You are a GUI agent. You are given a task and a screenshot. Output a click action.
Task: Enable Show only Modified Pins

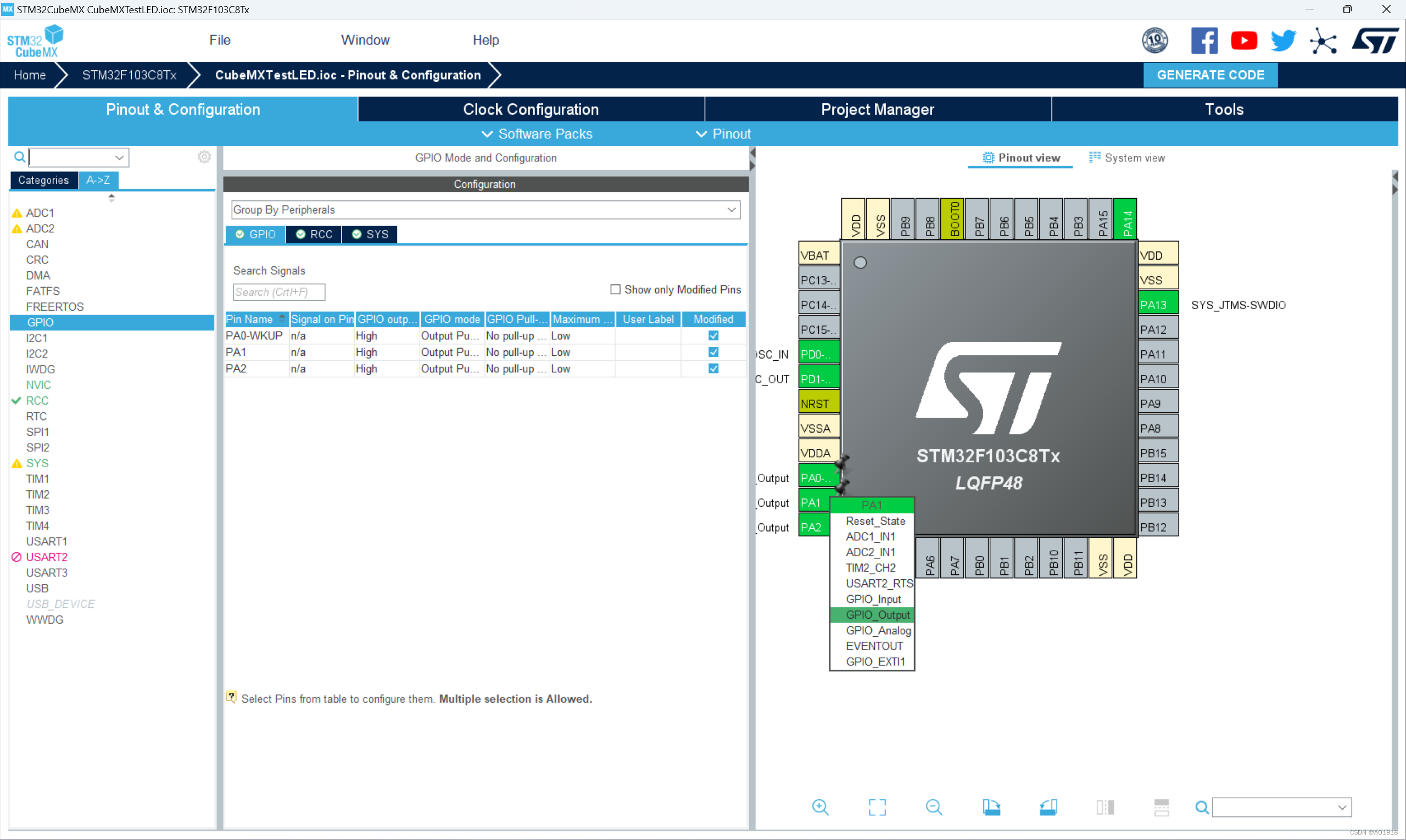[x=615, y=289]
